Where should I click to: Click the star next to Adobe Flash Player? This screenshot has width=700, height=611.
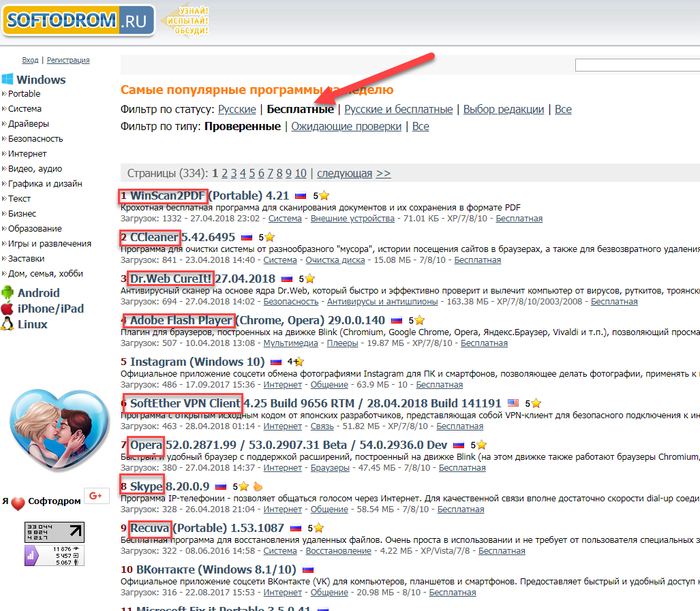tap(419, 320)
